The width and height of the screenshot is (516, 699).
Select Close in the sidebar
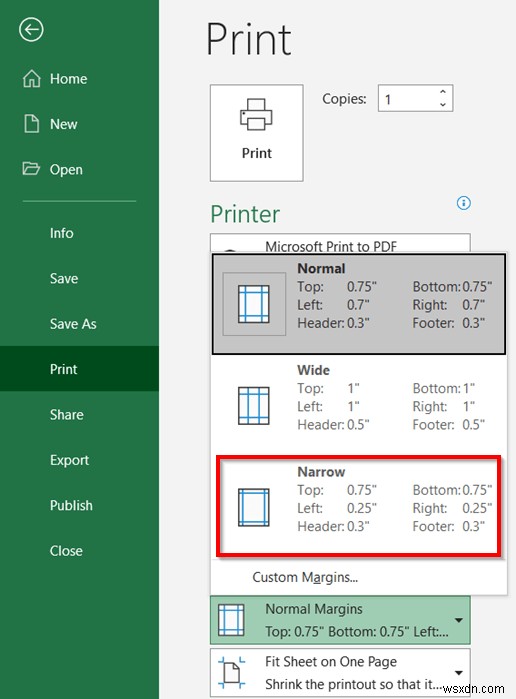pyautogui.click(x=79, y=551)
